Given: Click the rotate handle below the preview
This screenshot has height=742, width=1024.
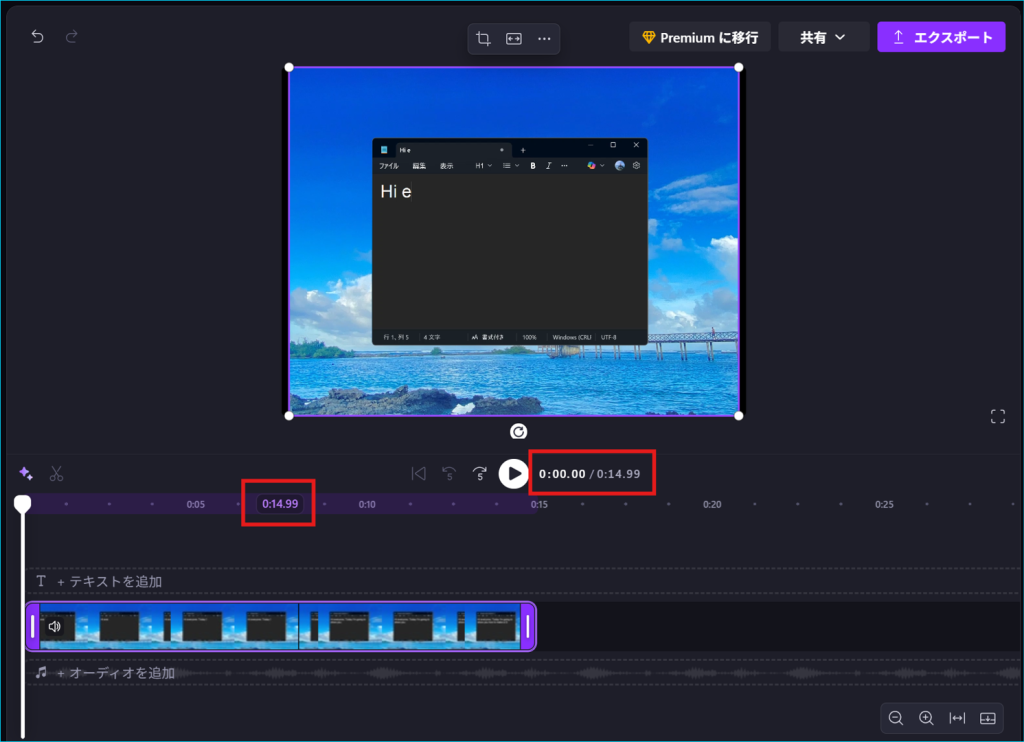Looking at the screenshot, I should [x=518, y=432].
